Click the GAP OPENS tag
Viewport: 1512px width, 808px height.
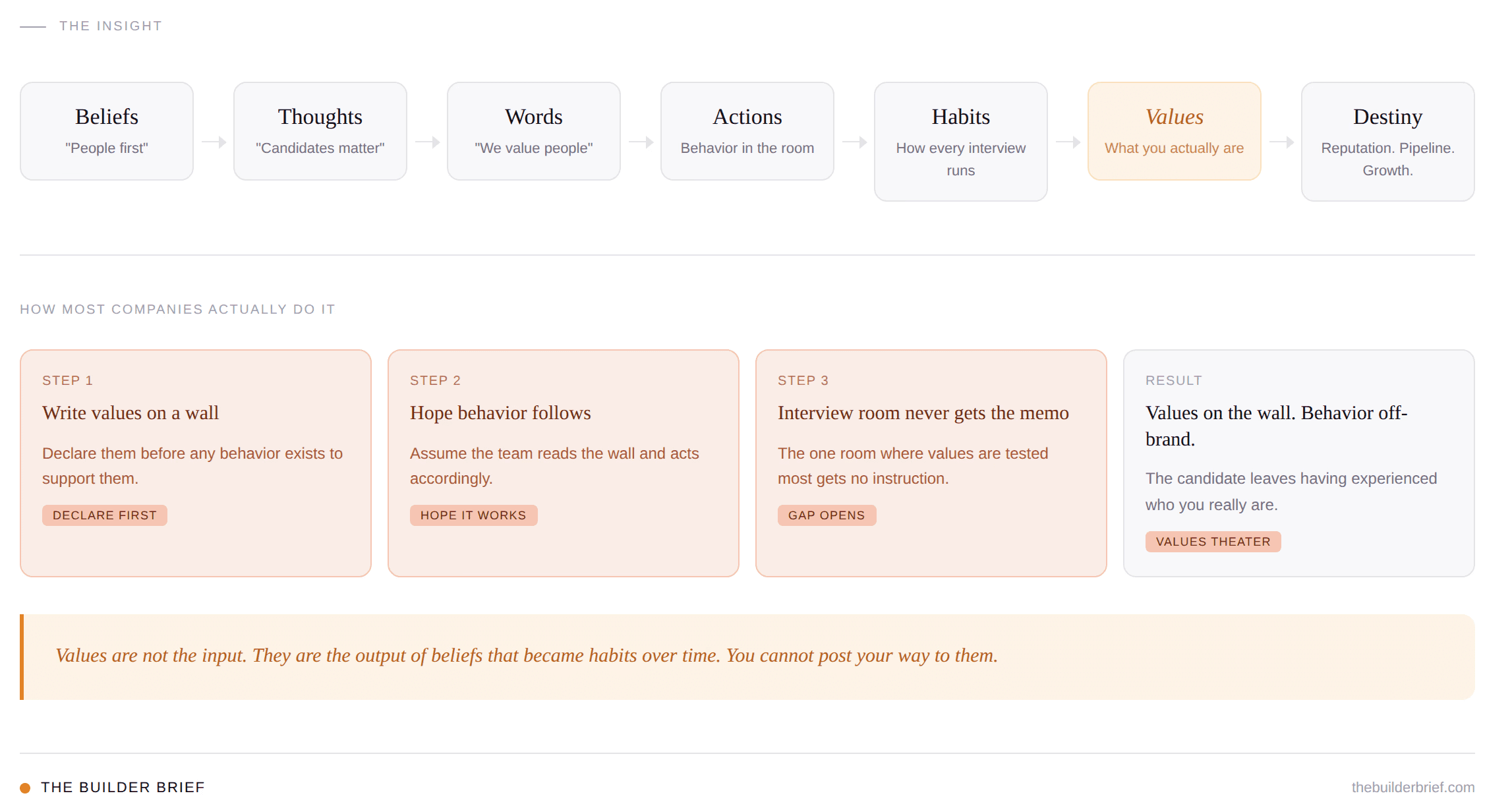tap(827, 515)
